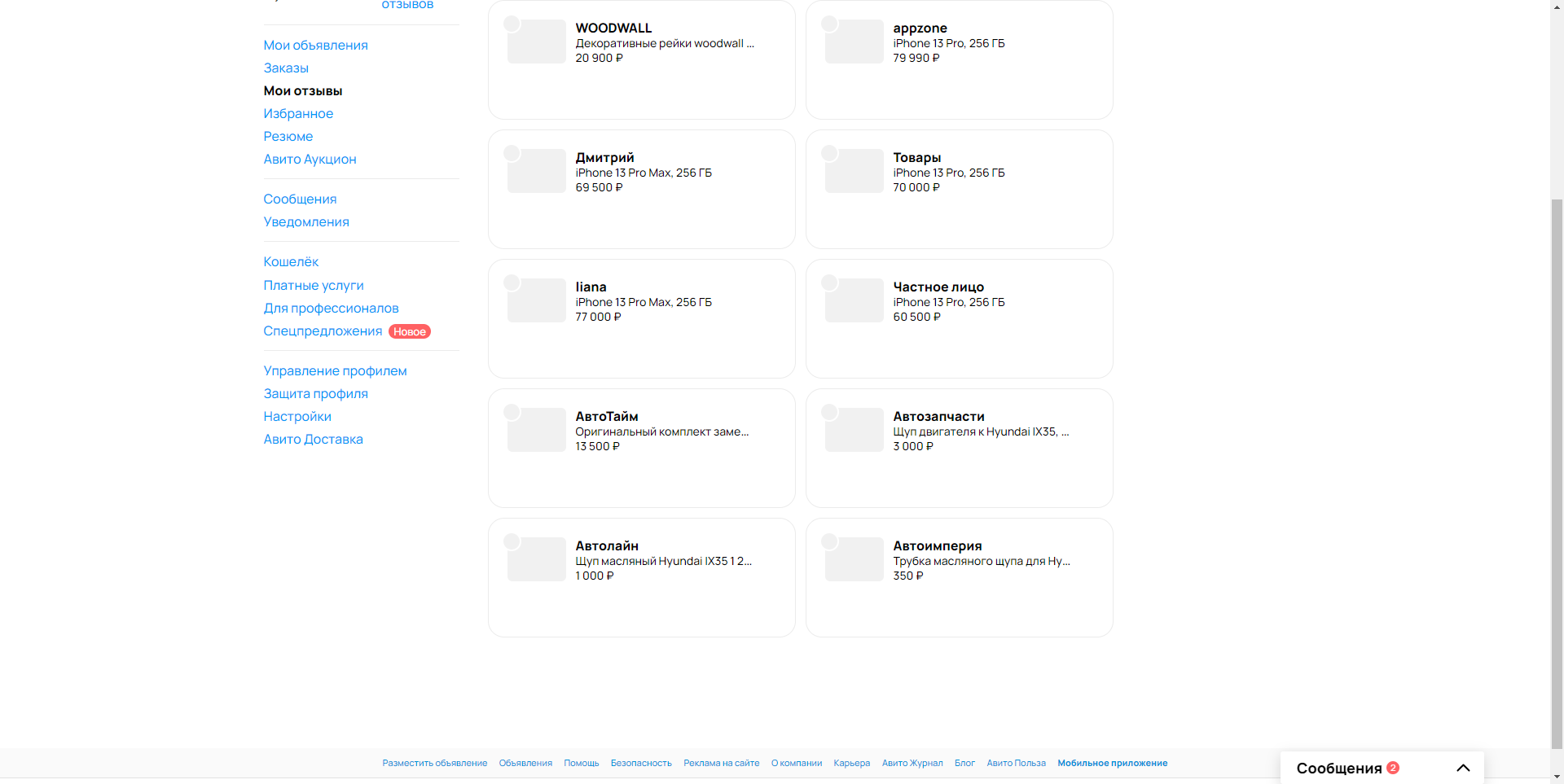Screen dimensions: 1564x784
Task: Open Авито Журнал footer link
Action: point(912,763)
